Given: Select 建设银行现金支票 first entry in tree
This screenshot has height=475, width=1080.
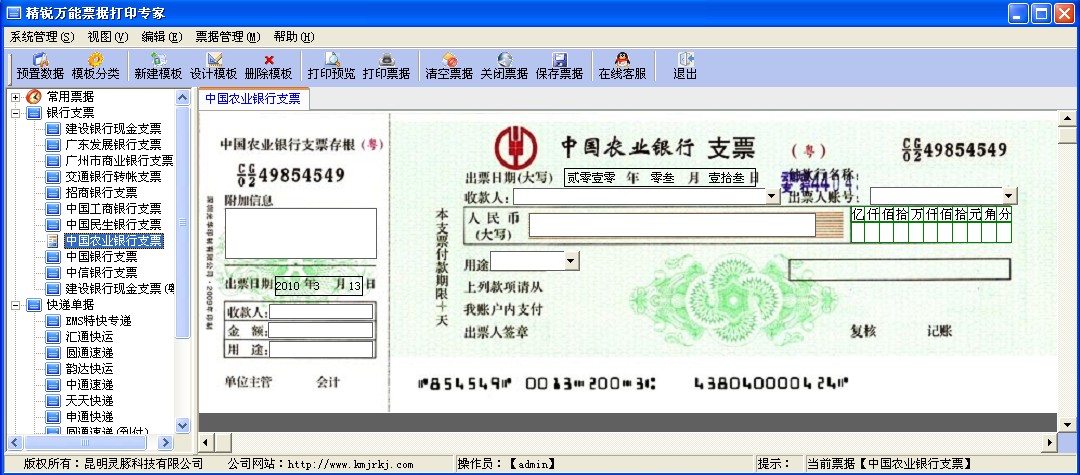Looking at the screenshot, I should [114, 129].
